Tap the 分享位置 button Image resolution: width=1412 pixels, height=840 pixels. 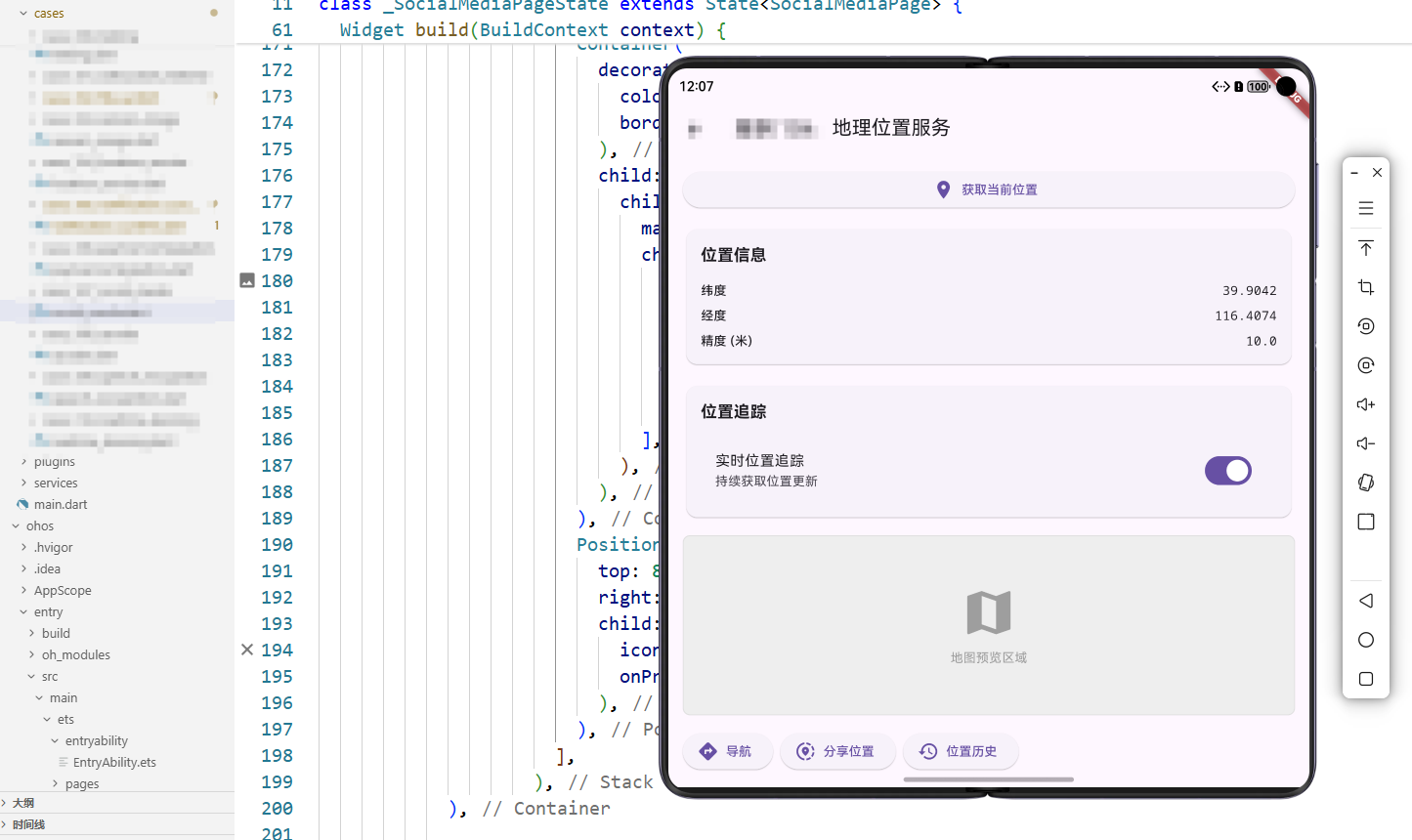tap(837, 751)
